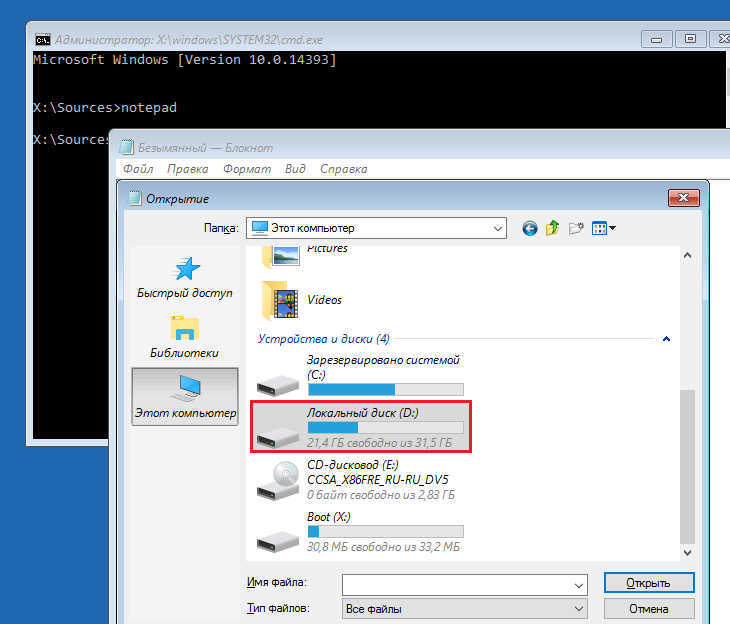Image resolution: width=730 pixels, height=624 pixels.
Task: Click the Back navigation arrow icon
Action: pyautogui.click(x=529, y=228)
